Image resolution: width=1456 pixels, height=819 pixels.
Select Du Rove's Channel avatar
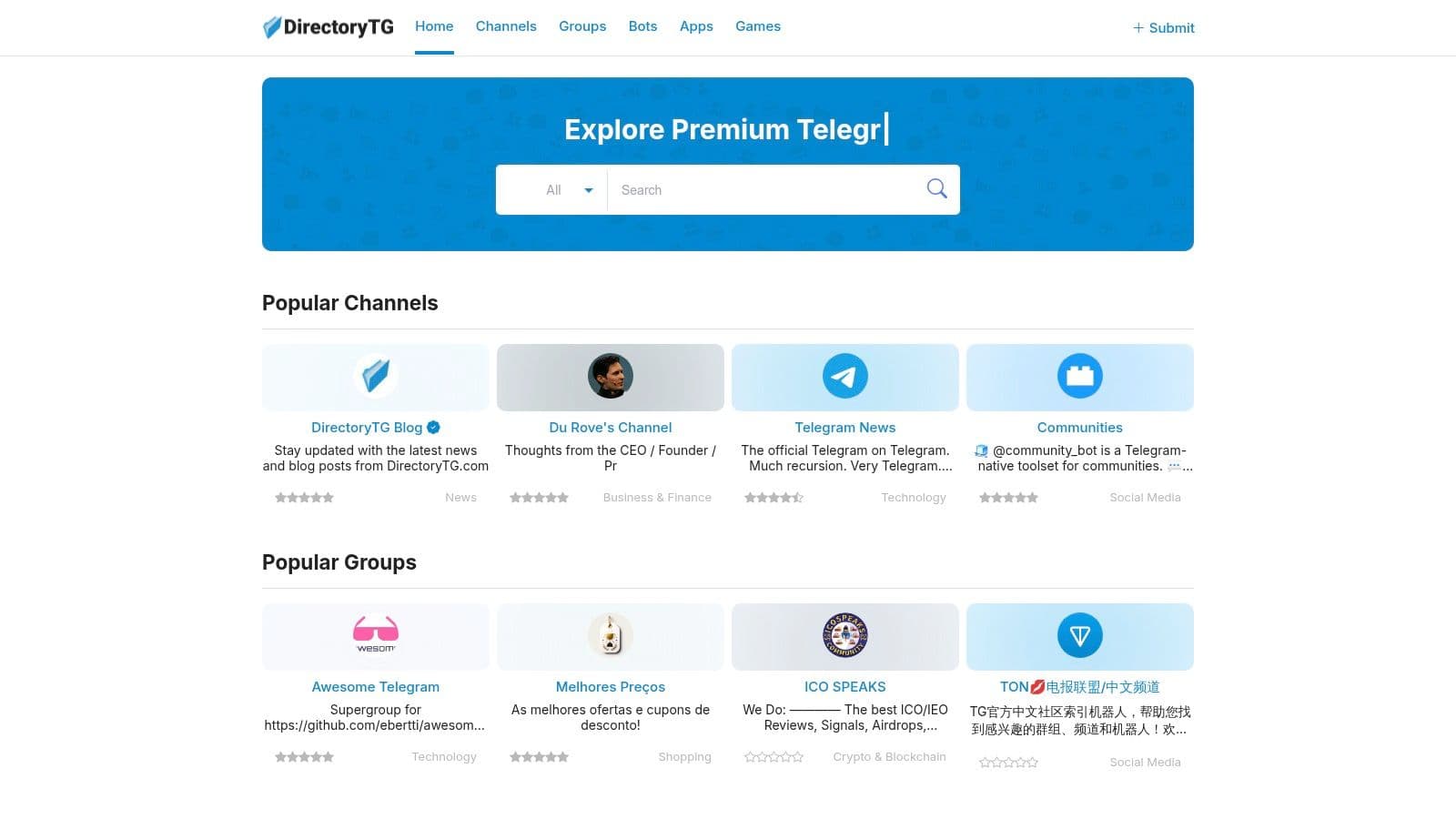click(x=610, y=376)
